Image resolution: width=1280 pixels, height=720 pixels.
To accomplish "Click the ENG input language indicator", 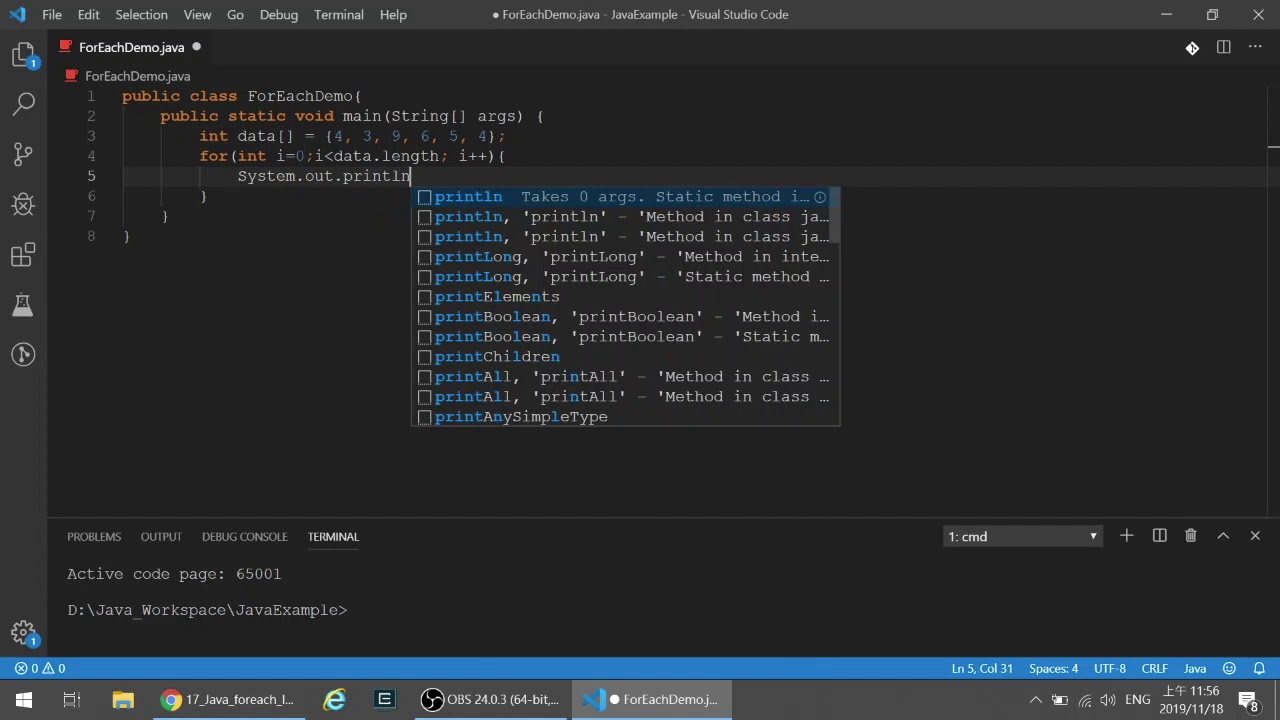I will (x=1137, y=700).
